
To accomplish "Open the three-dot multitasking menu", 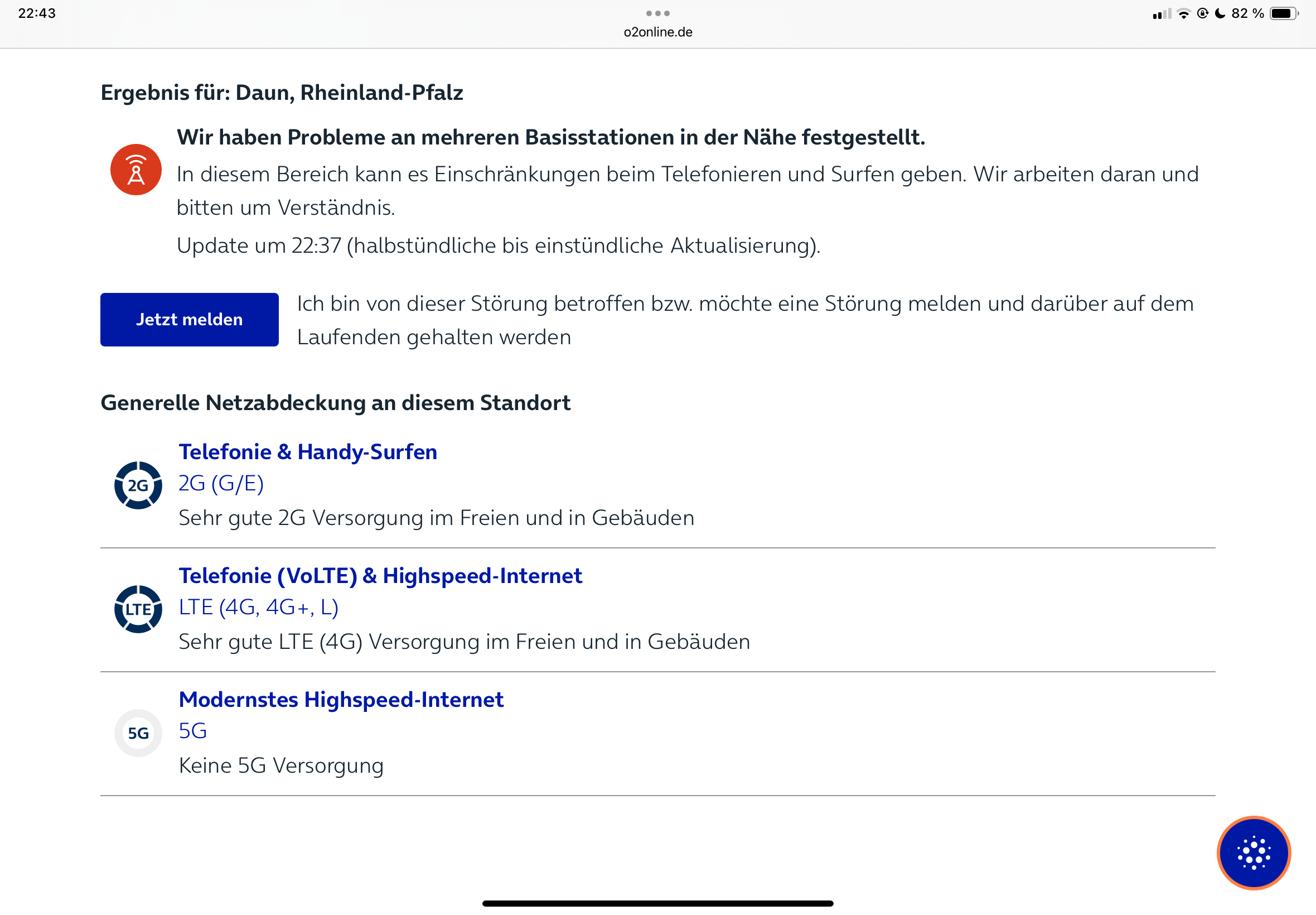I will [x=657, y=13].
